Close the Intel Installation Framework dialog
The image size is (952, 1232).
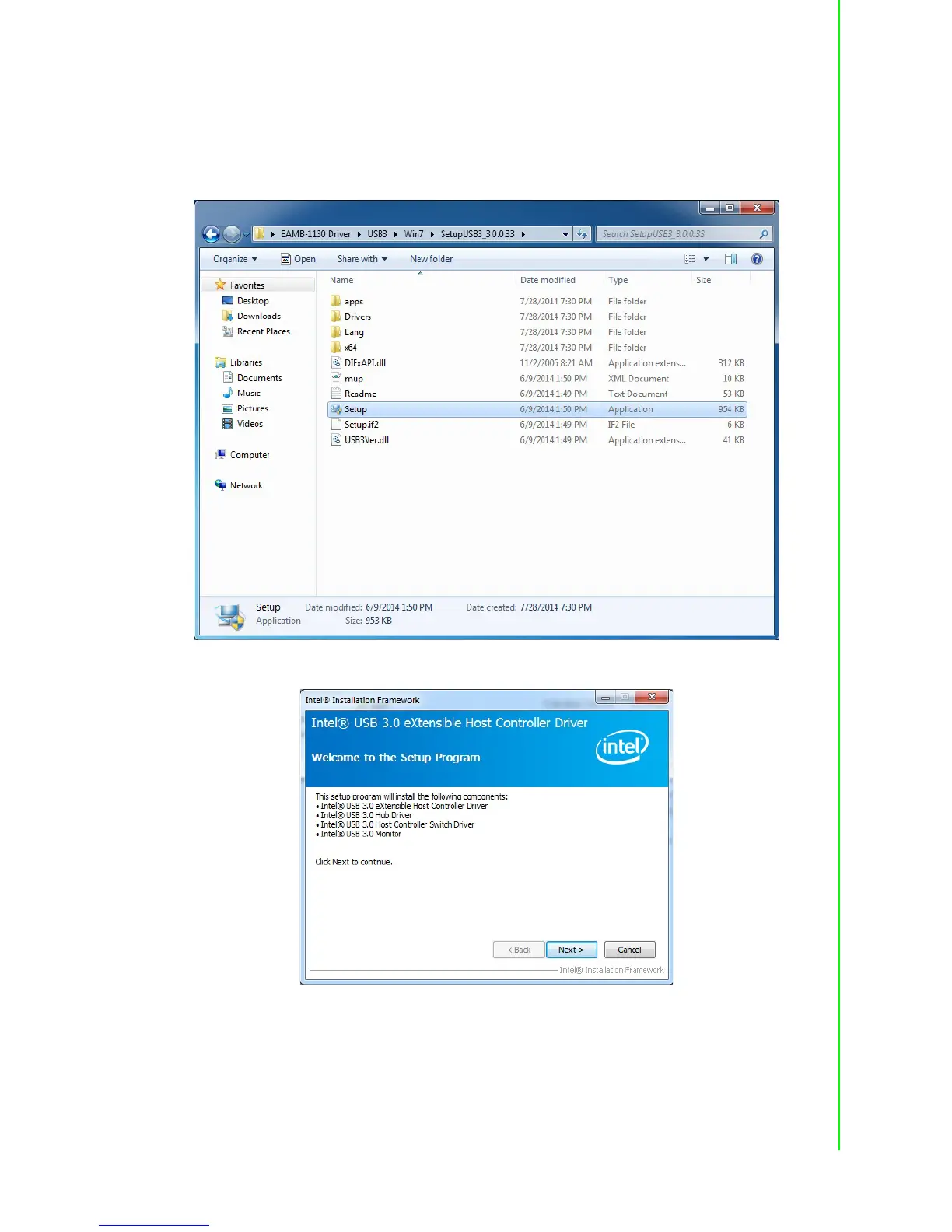point(651,697)
